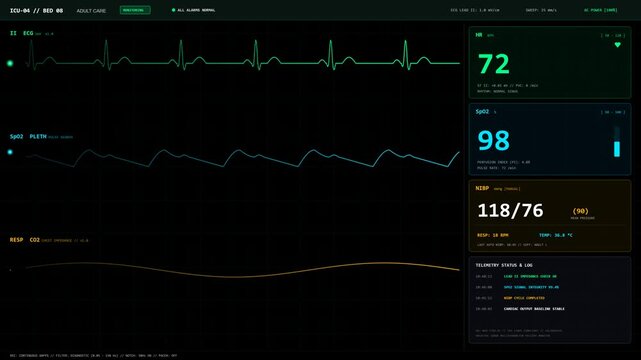Image resolution: width=641 pixels, height=360 pixels.
Task: Click the SpO2 alarm limits bracket
Action: coord(613,112)
